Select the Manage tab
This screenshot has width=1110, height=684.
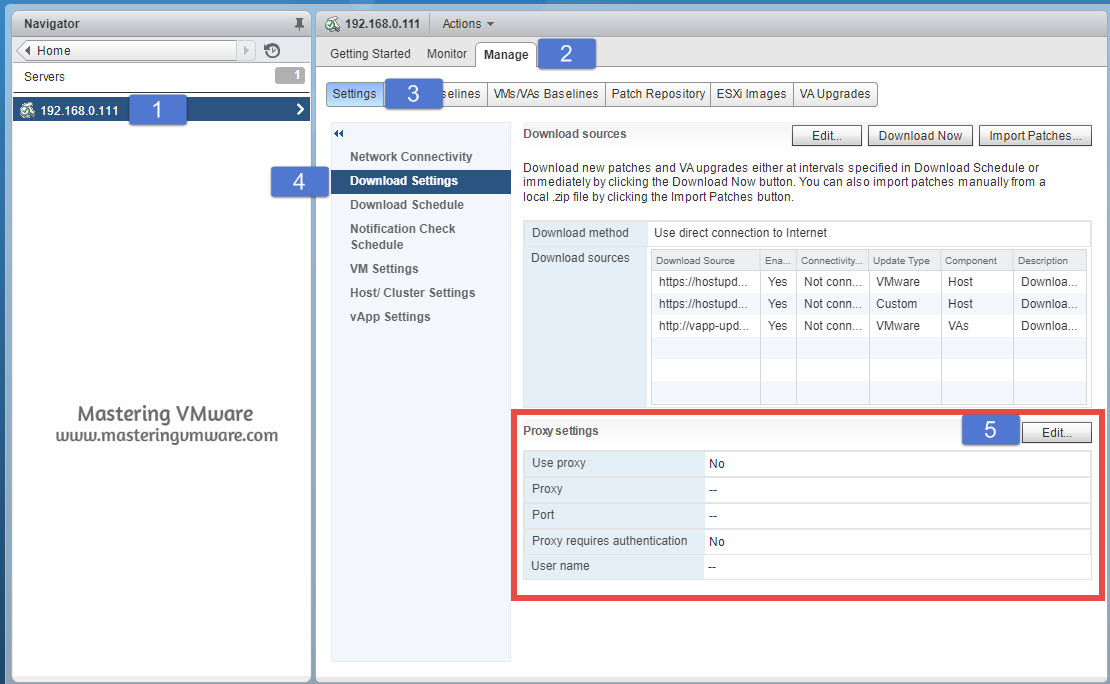click(x=506, y=55)
